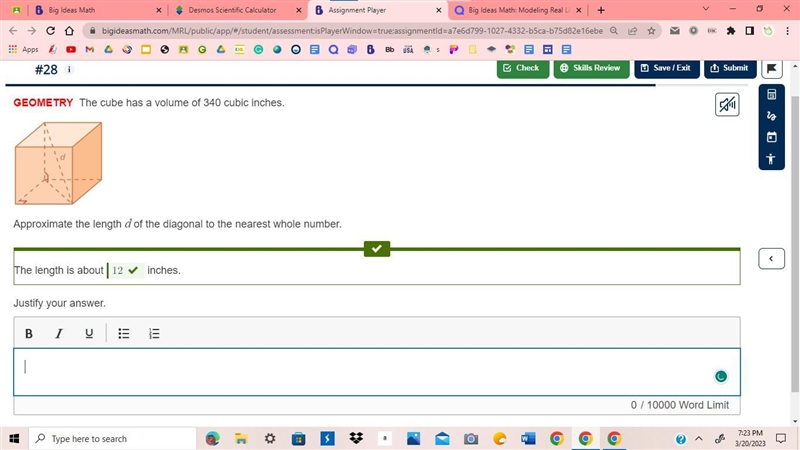
Task: Show hidden system tray icons
Action: click(699, 439)
